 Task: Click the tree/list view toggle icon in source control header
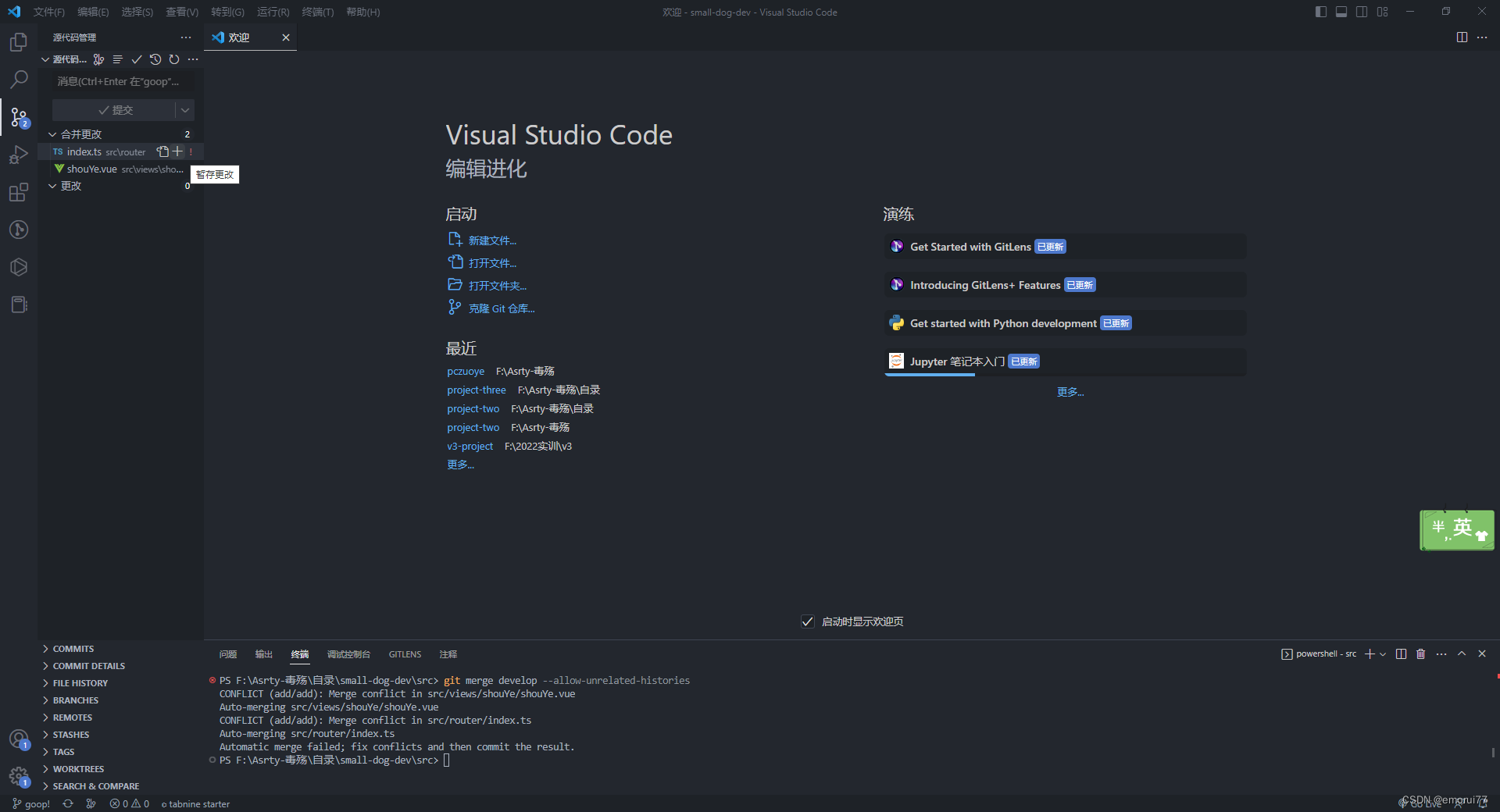(117, 59)
